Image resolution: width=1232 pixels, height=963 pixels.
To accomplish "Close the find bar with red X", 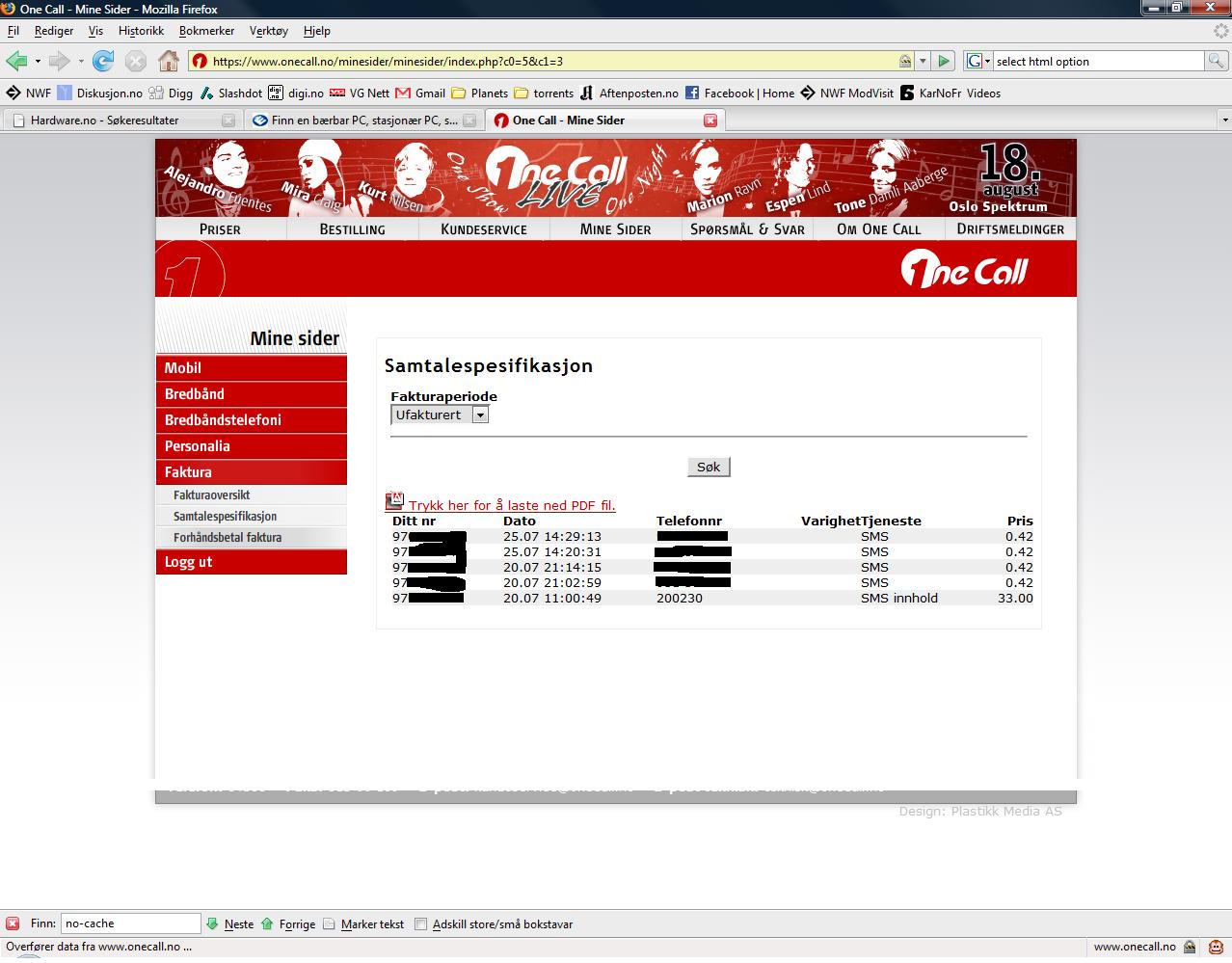I will point(13,923).
